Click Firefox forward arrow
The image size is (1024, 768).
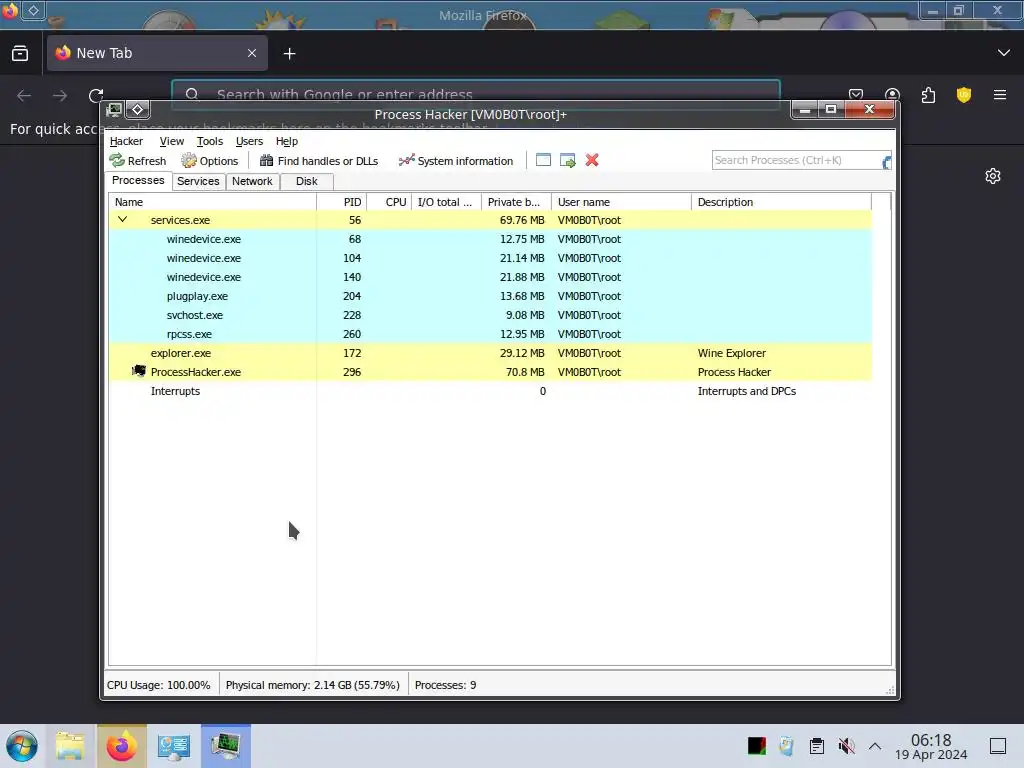60,95
